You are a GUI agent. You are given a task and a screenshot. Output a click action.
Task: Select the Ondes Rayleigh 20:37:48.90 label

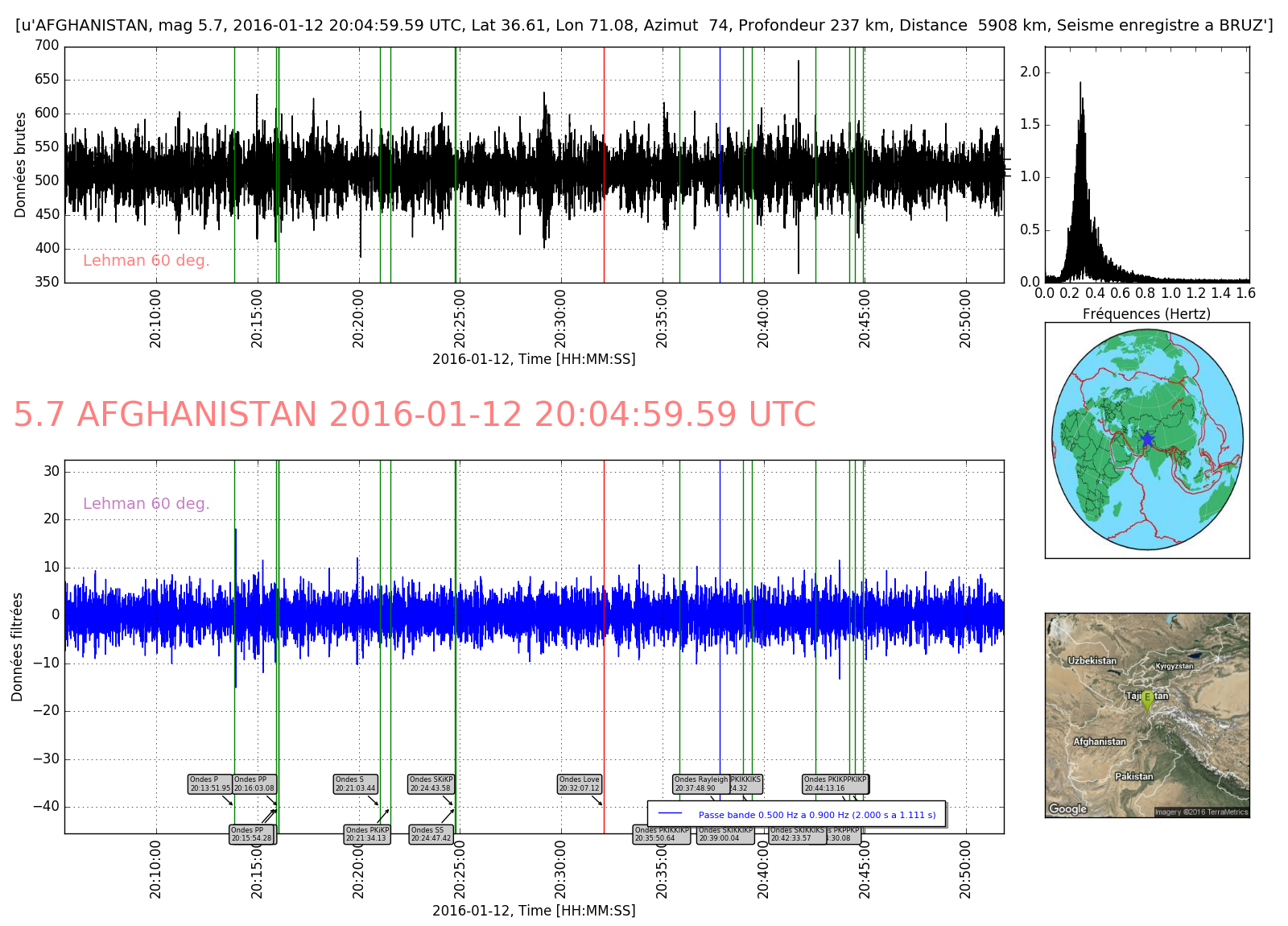[x=700, y=784]
